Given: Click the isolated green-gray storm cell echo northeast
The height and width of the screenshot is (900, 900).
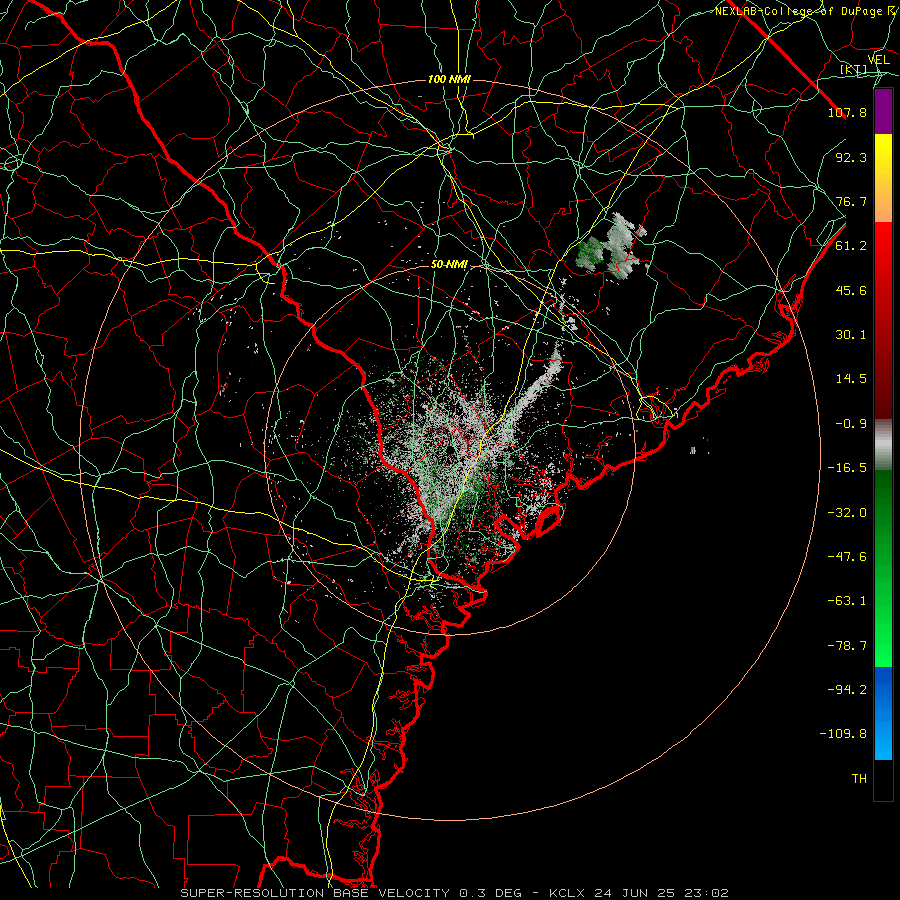Looking at the screenshot, I should click(612, 247).
